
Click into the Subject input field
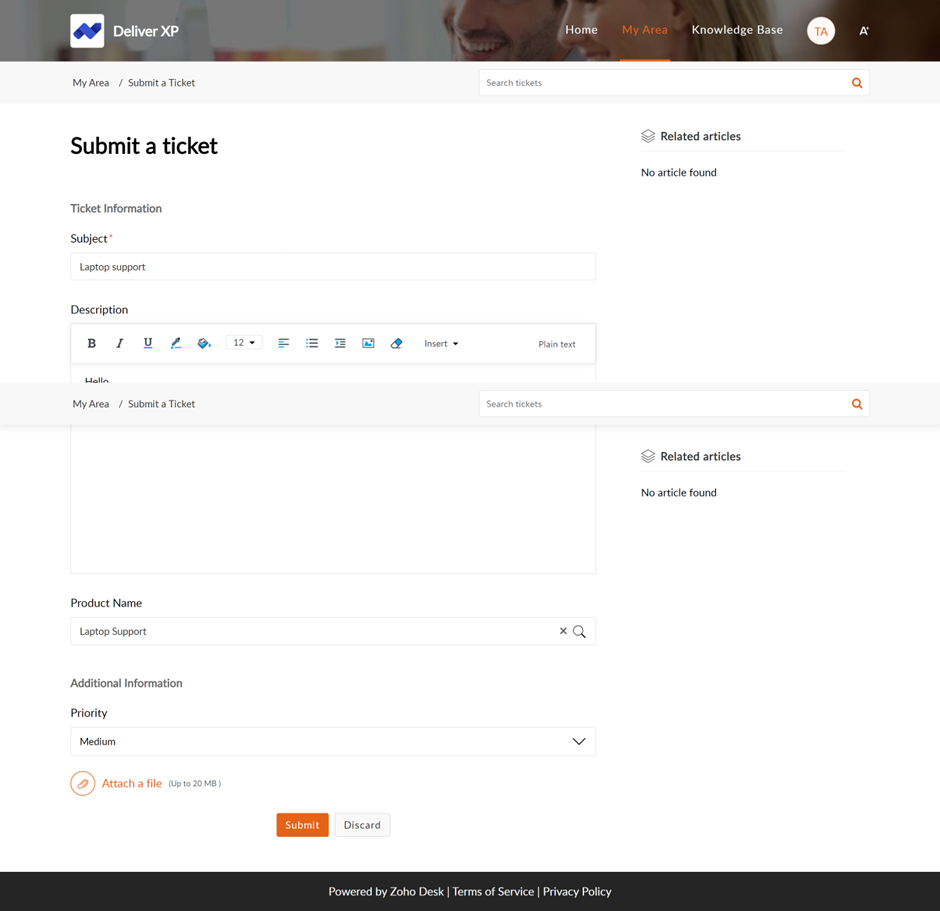[333, 267]
